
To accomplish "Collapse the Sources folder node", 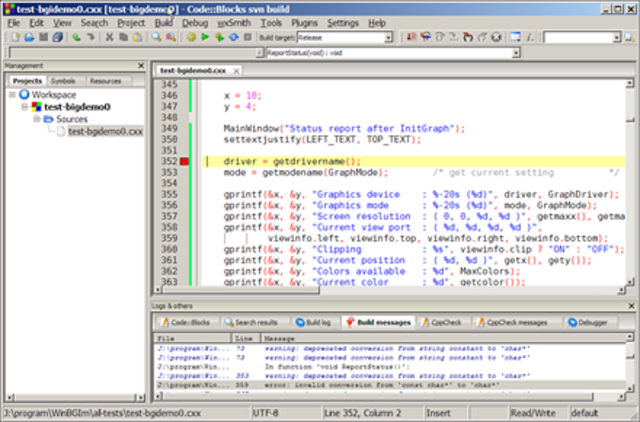I will pos(37,119).
